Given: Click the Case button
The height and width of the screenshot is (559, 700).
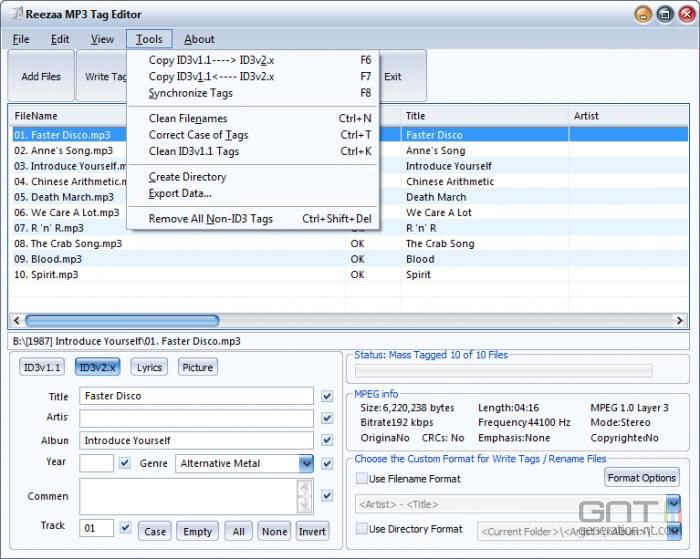Looking at the screenshot, I should pos(155,531).
